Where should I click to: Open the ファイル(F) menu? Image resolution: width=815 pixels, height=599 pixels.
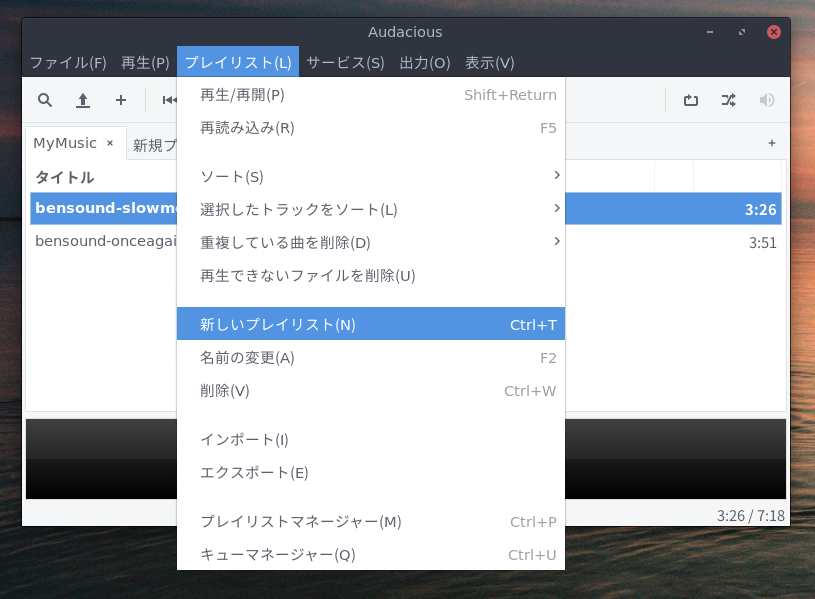coord(68,63)
